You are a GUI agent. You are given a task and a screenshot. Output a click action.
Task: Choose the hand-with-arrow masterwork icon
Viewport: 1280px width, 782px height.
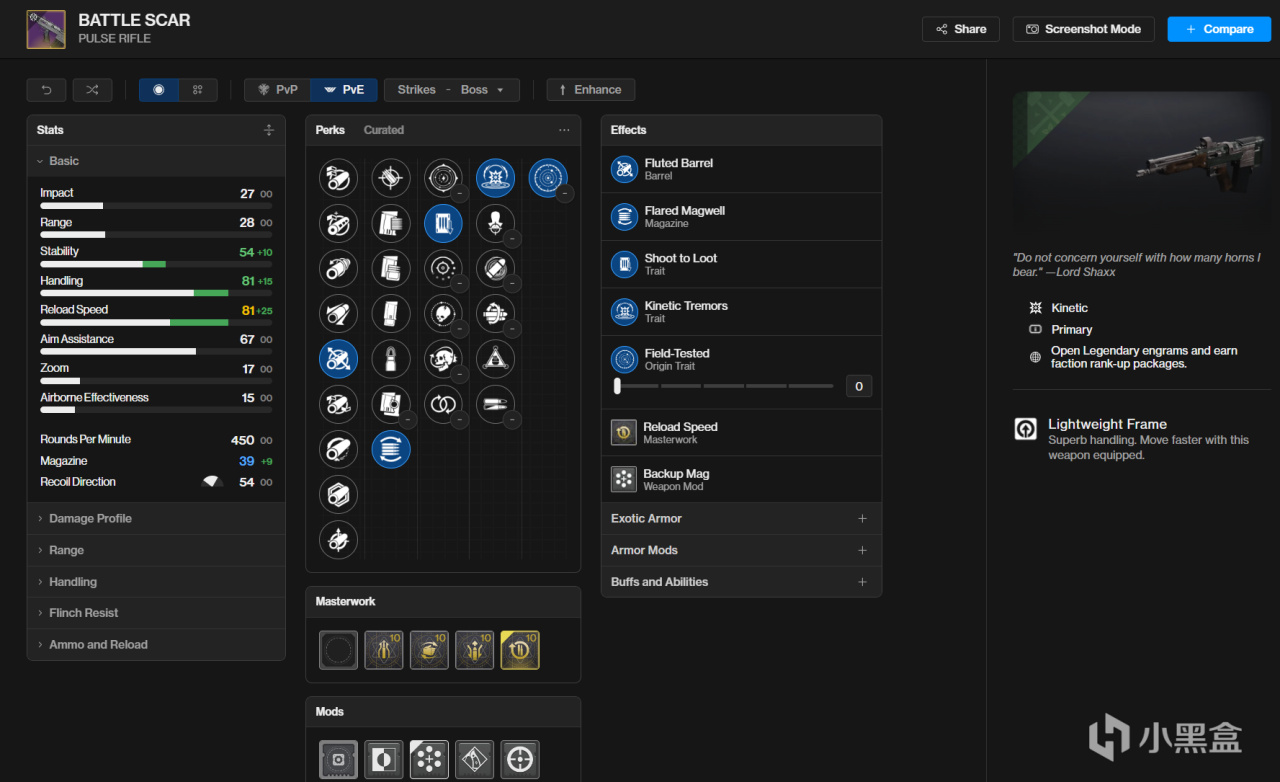coord(429,650)
